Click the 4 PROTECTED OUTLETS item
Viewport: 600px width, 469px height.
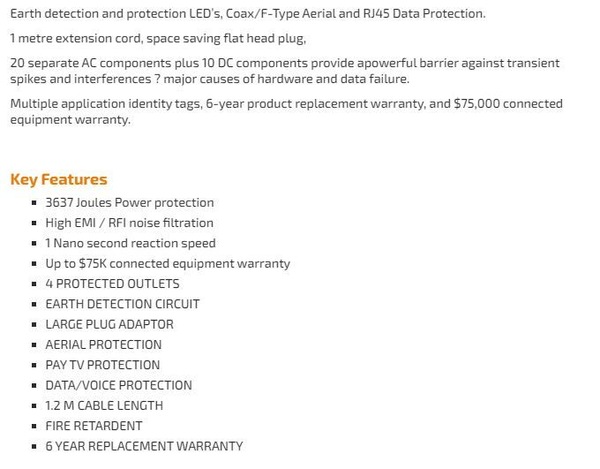[112, 283]
